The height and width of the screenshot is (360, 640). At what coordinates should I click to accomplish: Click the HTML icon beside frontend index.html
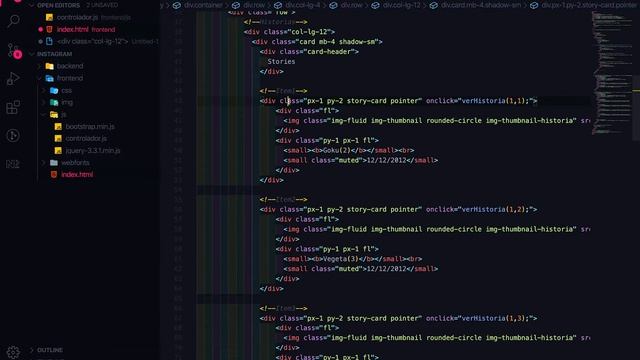(54, 174)
